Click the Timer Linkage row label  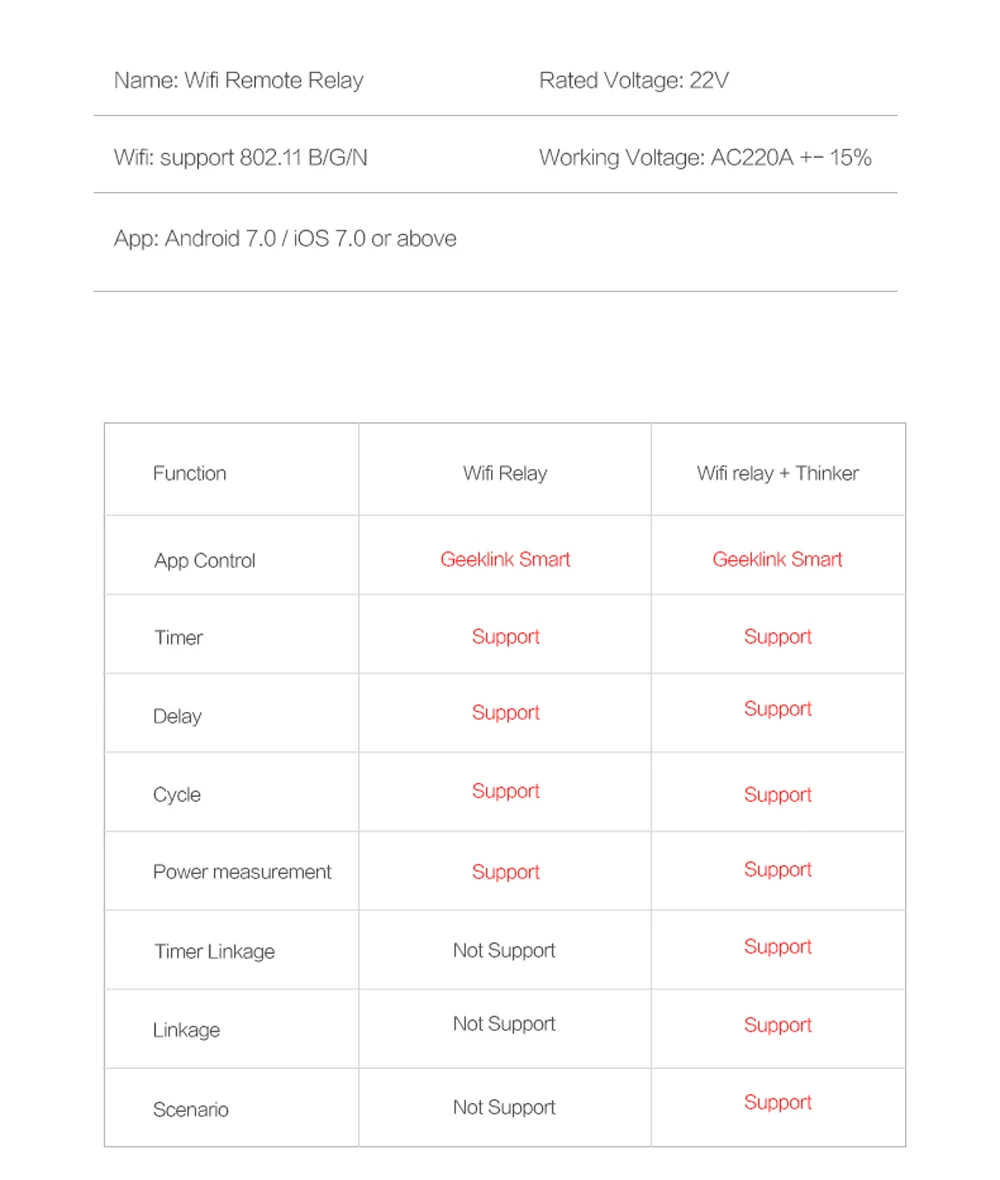(214, 952)
